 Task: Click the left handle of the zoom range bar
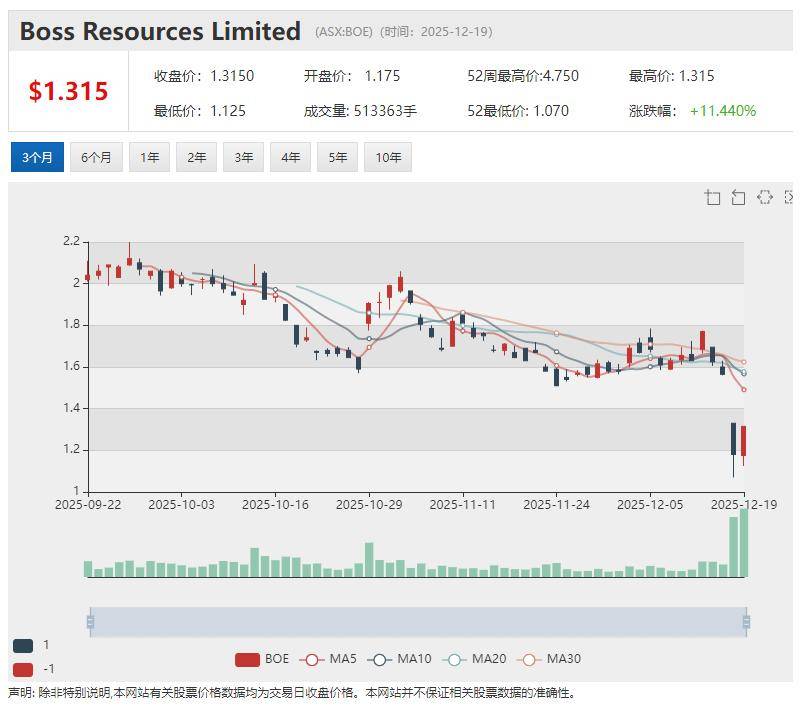click(x=90, y=622)
